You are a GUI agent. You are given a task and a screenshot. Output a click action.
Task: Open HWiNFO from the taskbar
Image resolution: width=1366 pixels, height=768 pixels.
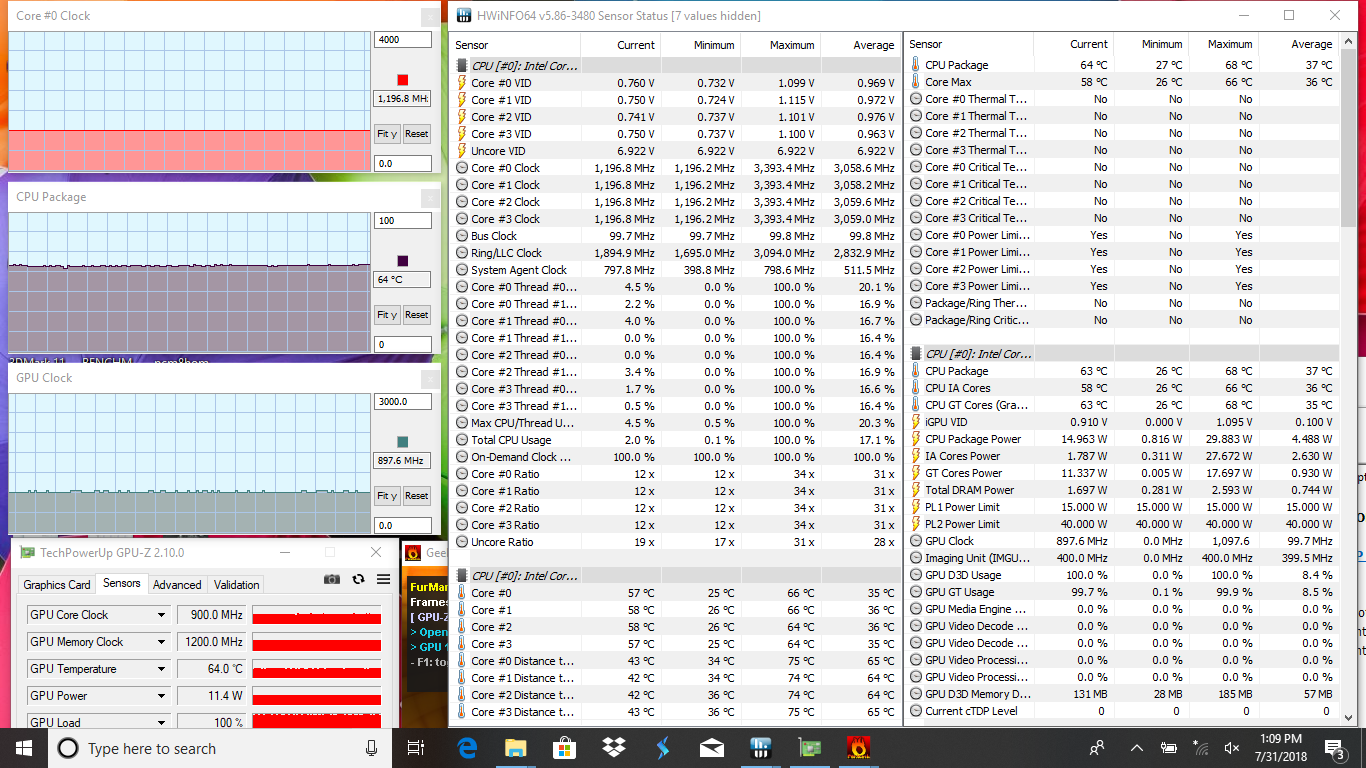[760, 747]
